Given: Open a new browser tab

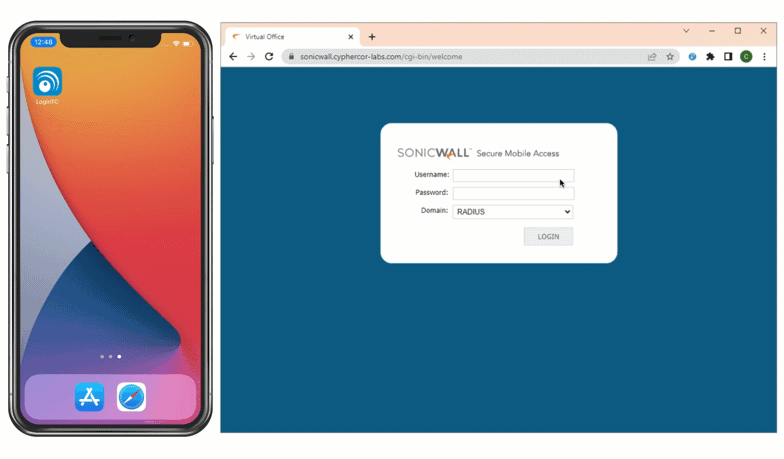Looking at the screenshot, I should tap(373, 37).
